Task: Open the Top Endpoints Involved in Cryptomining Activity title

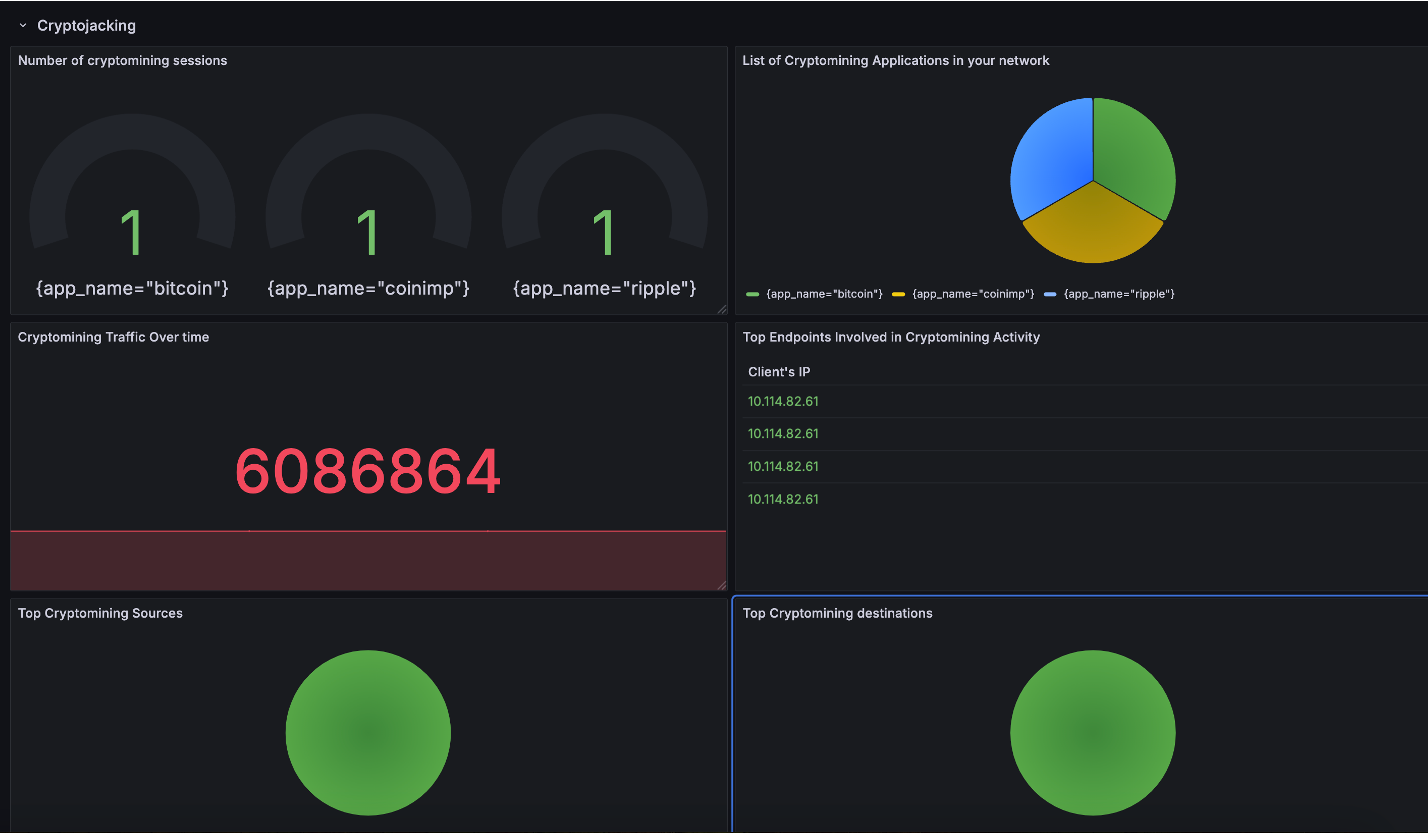Action: point(892,338)
